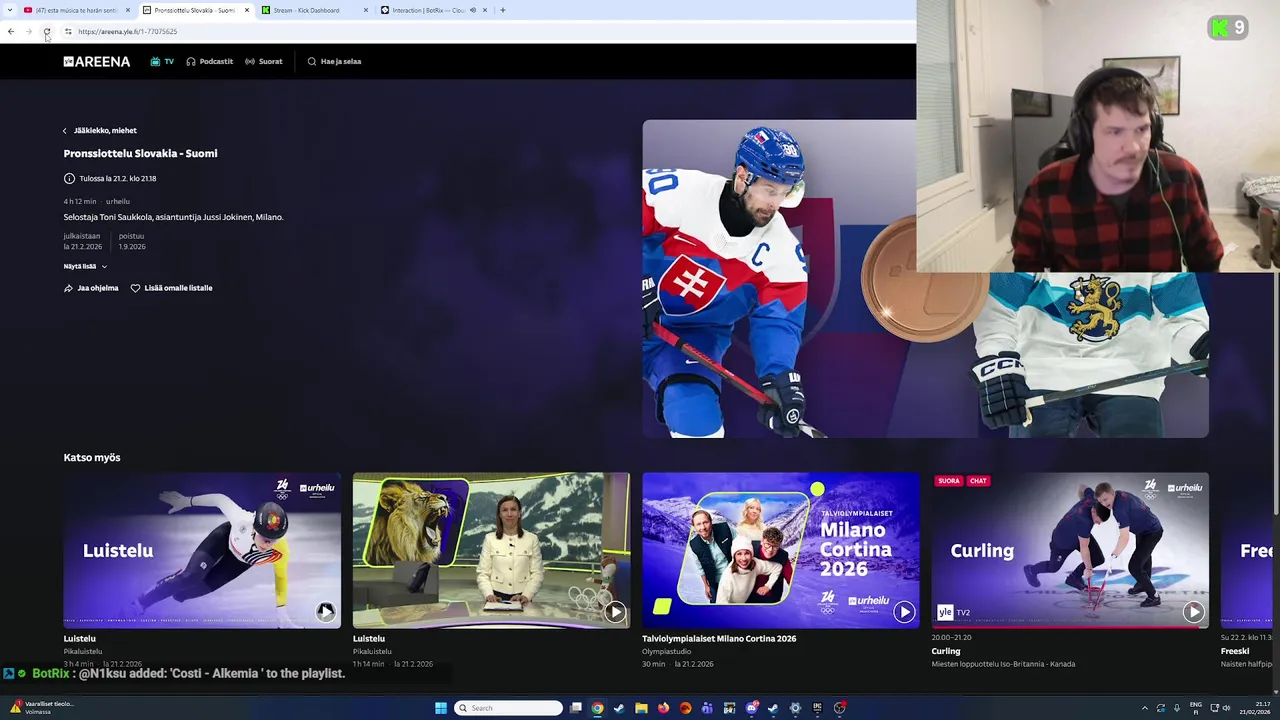
Task: Play the live Curling card
Action: click(1193, 612)
